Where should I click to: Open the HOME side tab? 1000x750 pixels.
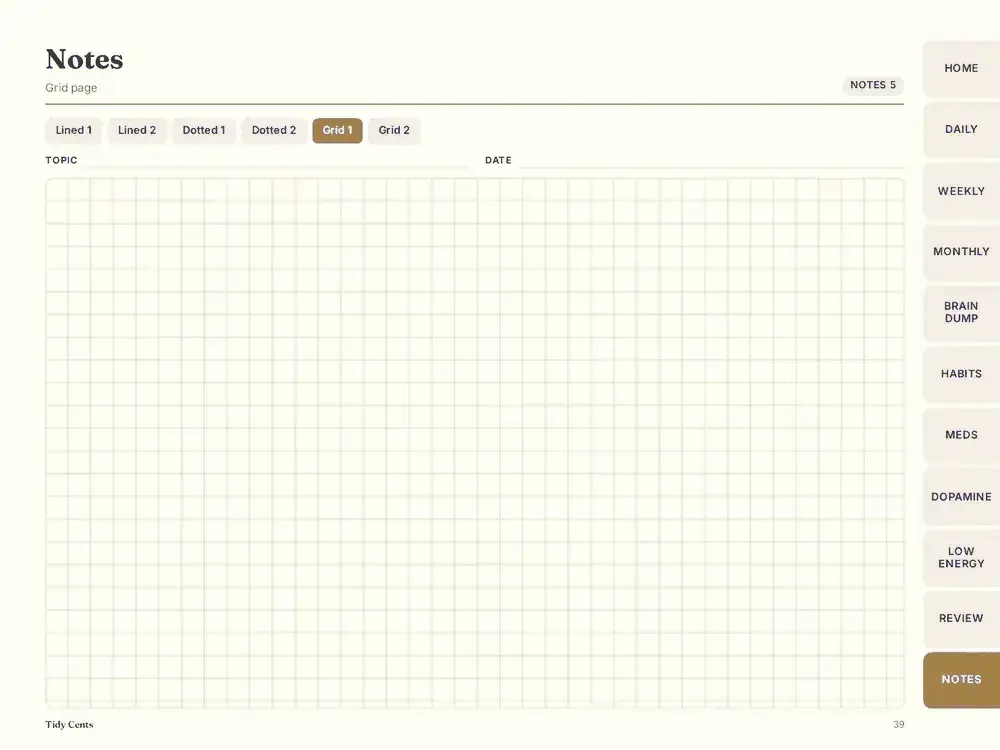(x=961, y=68)
